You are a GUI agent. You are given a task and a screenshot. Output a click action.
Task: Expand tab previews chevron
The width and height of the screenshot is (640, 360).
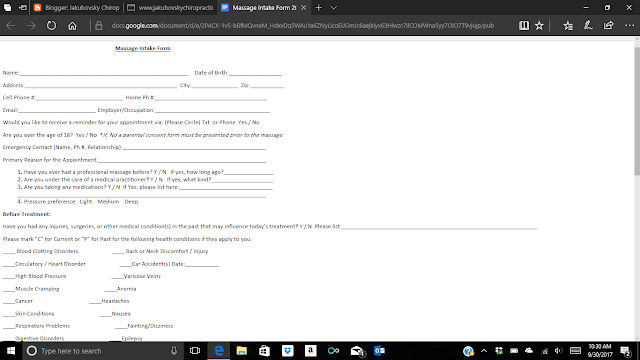[333, 7]
